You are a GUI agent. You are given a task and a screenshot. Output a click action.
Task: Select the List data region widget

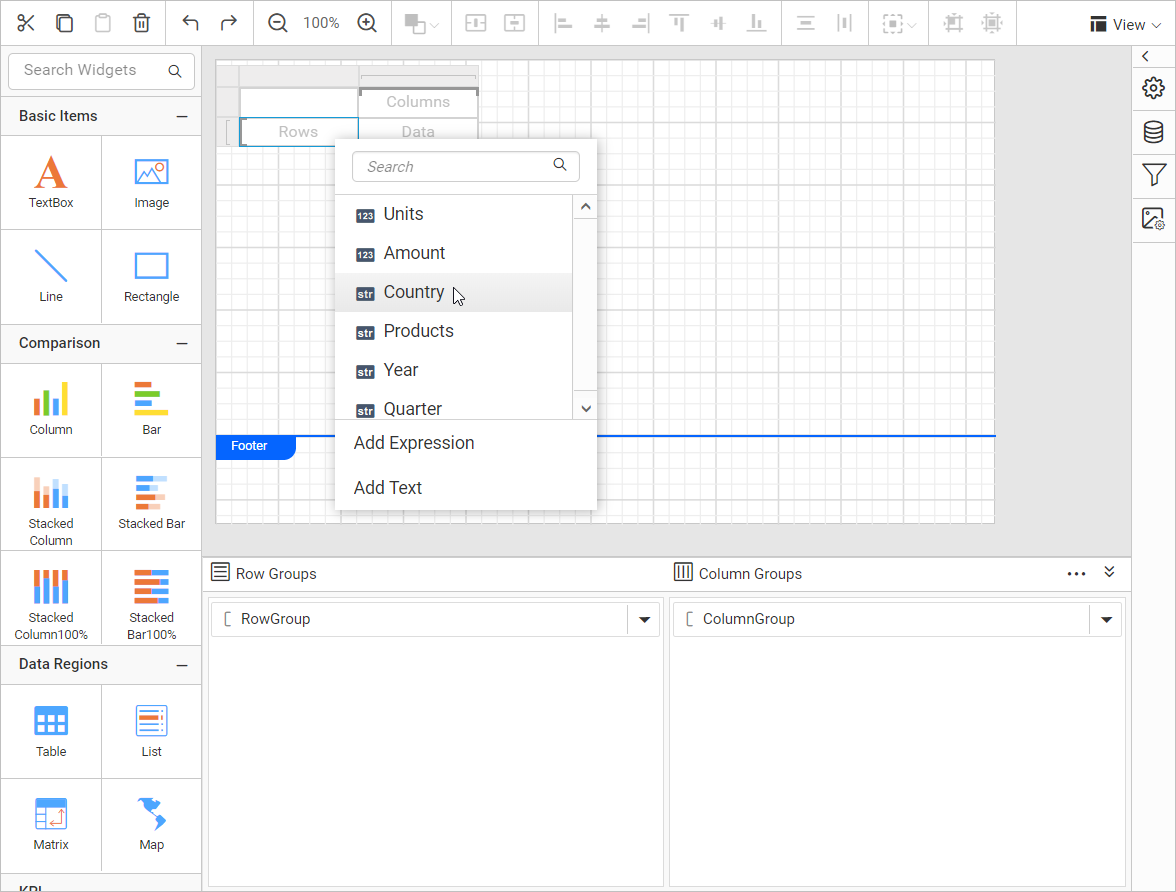(x=152, y=731)
